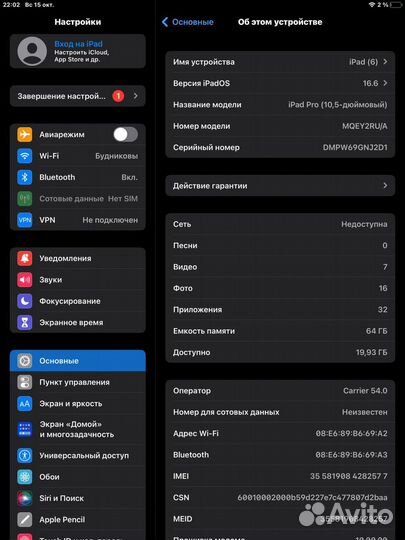Screen dimensions: 405x540
Task: Tap Wi-Fi address 08:E6:89:B6:69:A2
Action: pos(352,433)
